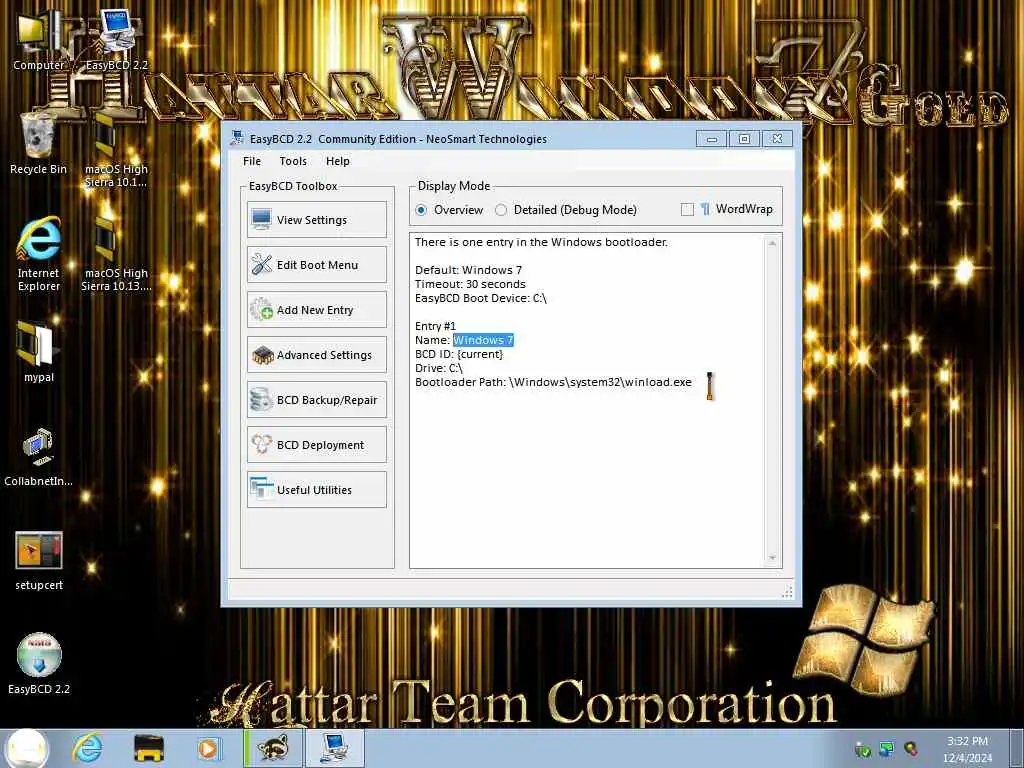Viewport: 1024px width, 768px height.
Task: Launch Internet Explorer from the taskbar
Action: (88, 748)
